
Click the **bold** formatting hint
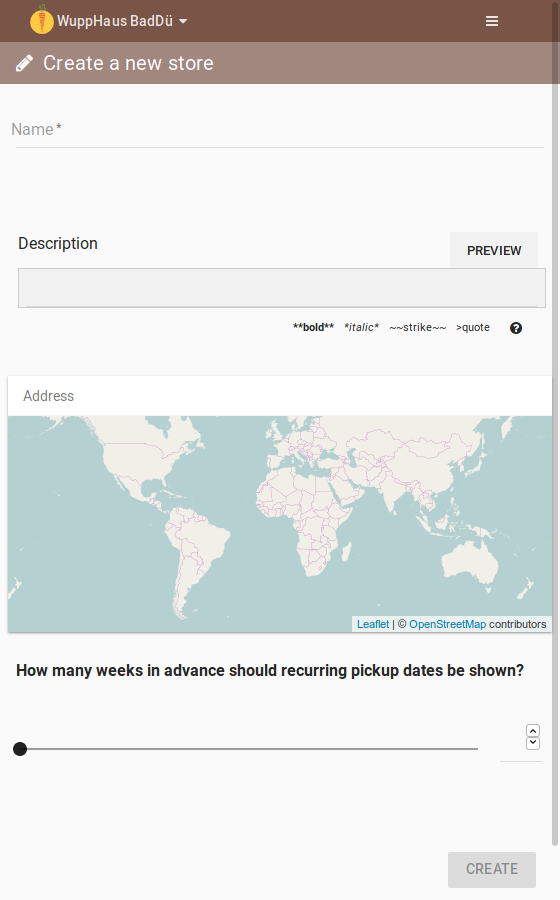tap(313, 327)
